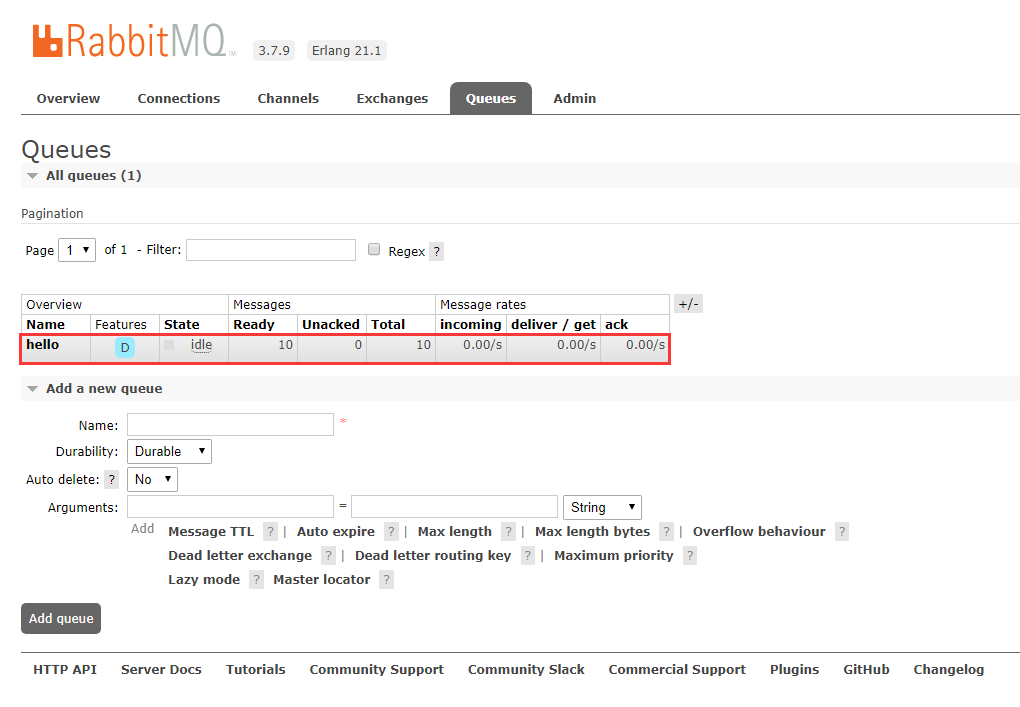Go to the Overview tab

pos(68,98)
